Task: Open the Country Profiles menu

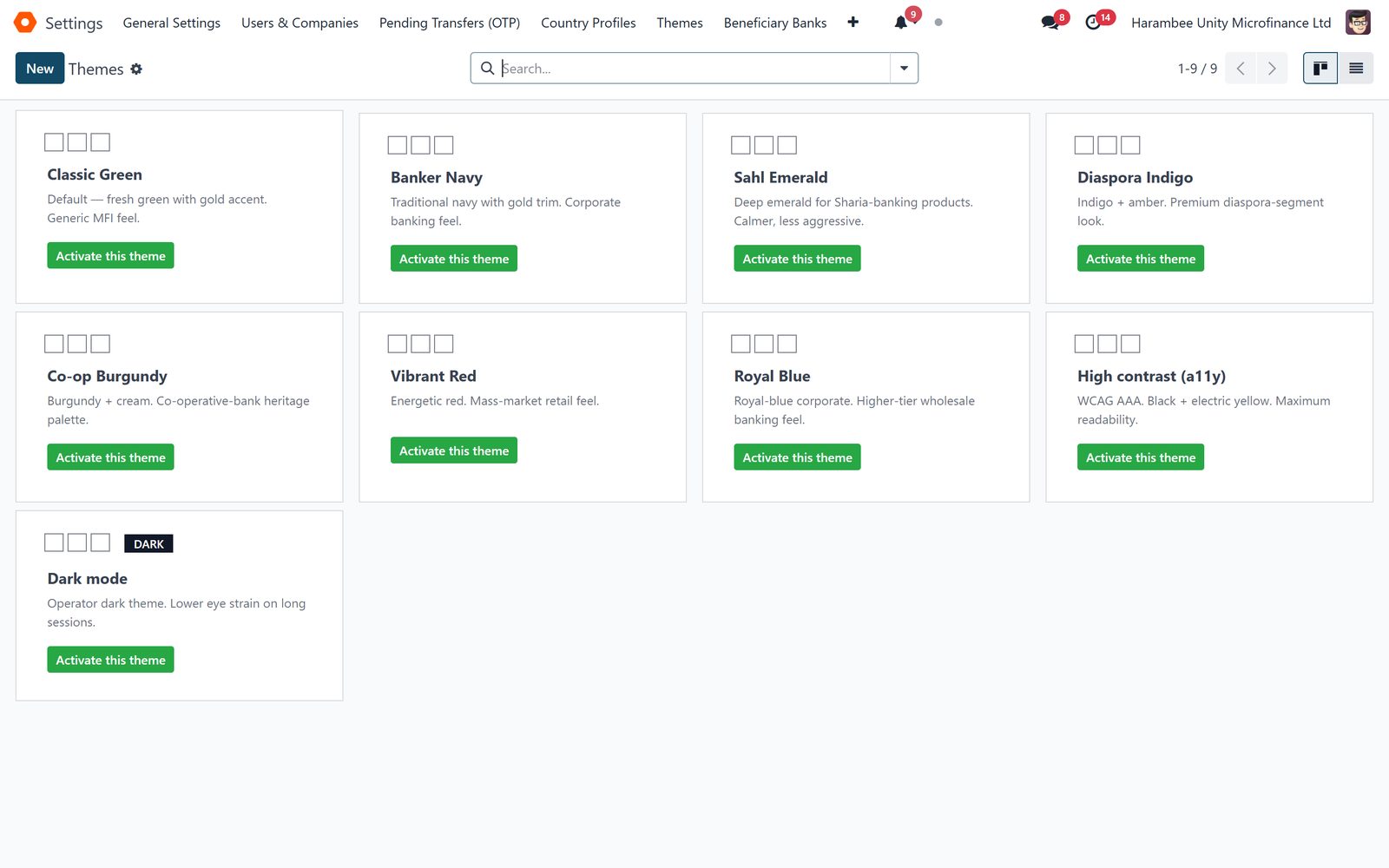Action: click(589, 23)
